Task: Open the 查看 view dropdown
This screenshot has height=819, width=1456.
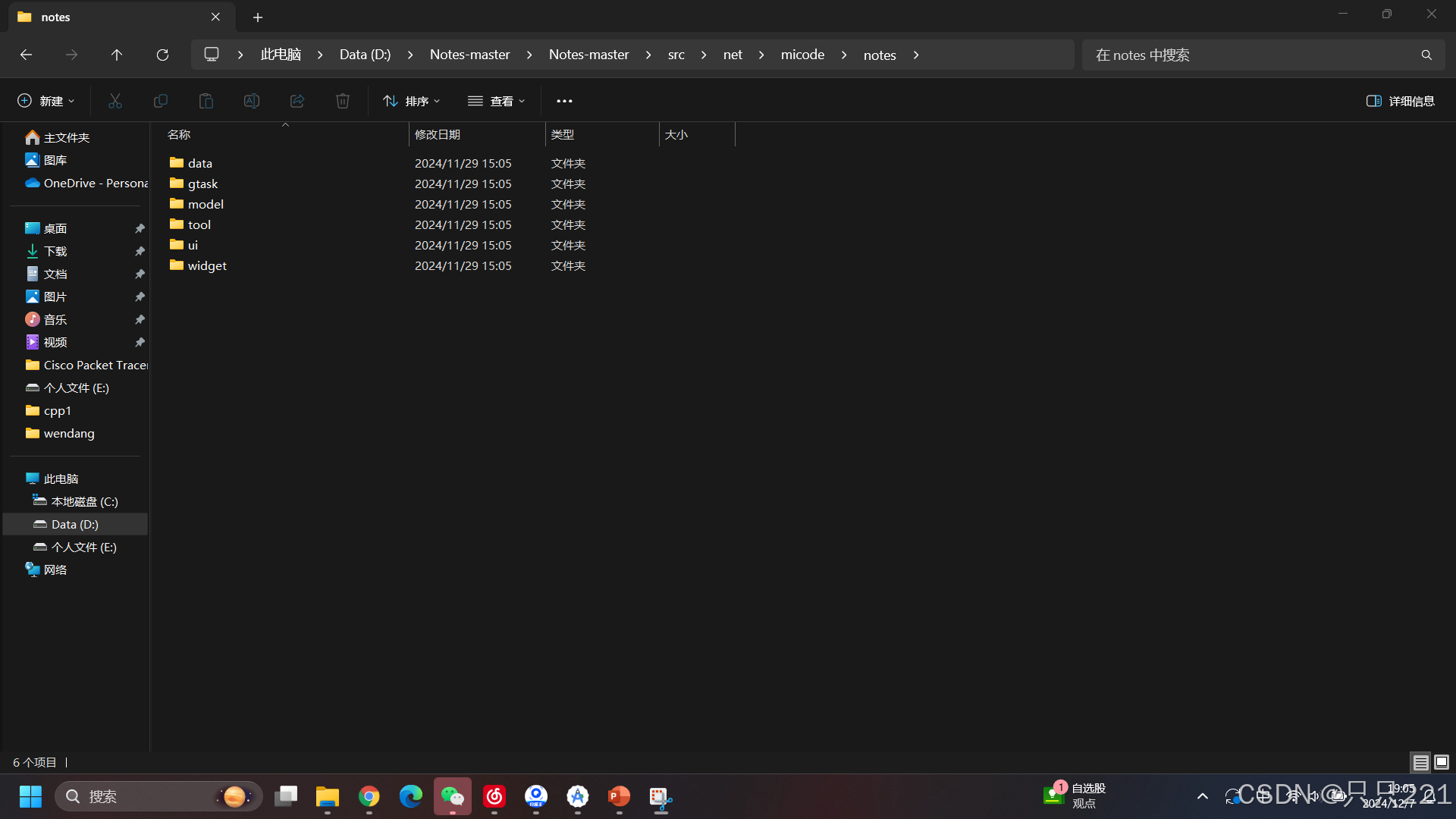Action: click(497, 101)
